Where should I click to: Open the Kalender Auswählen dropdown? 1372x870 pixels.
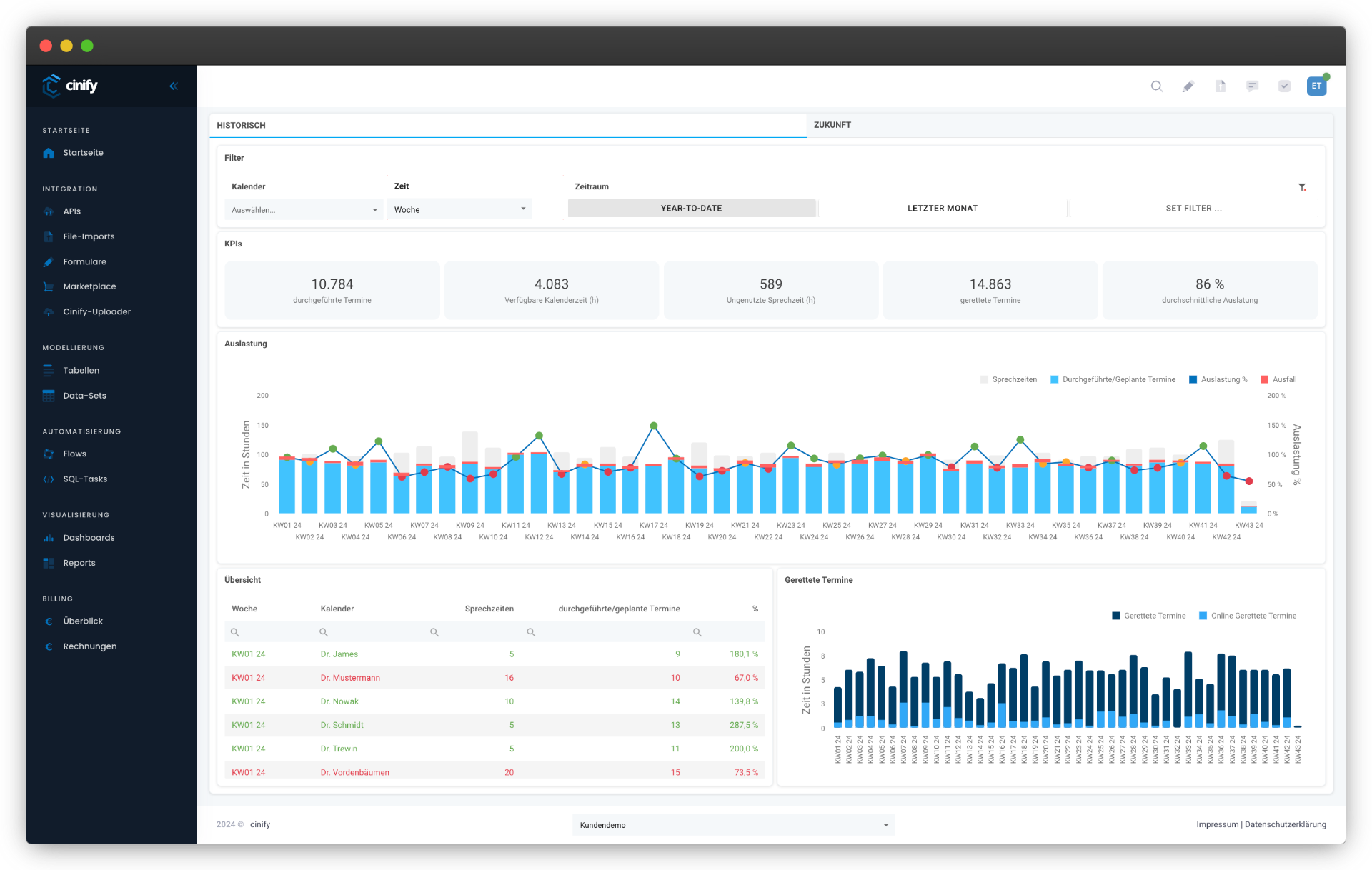(303, 209)
